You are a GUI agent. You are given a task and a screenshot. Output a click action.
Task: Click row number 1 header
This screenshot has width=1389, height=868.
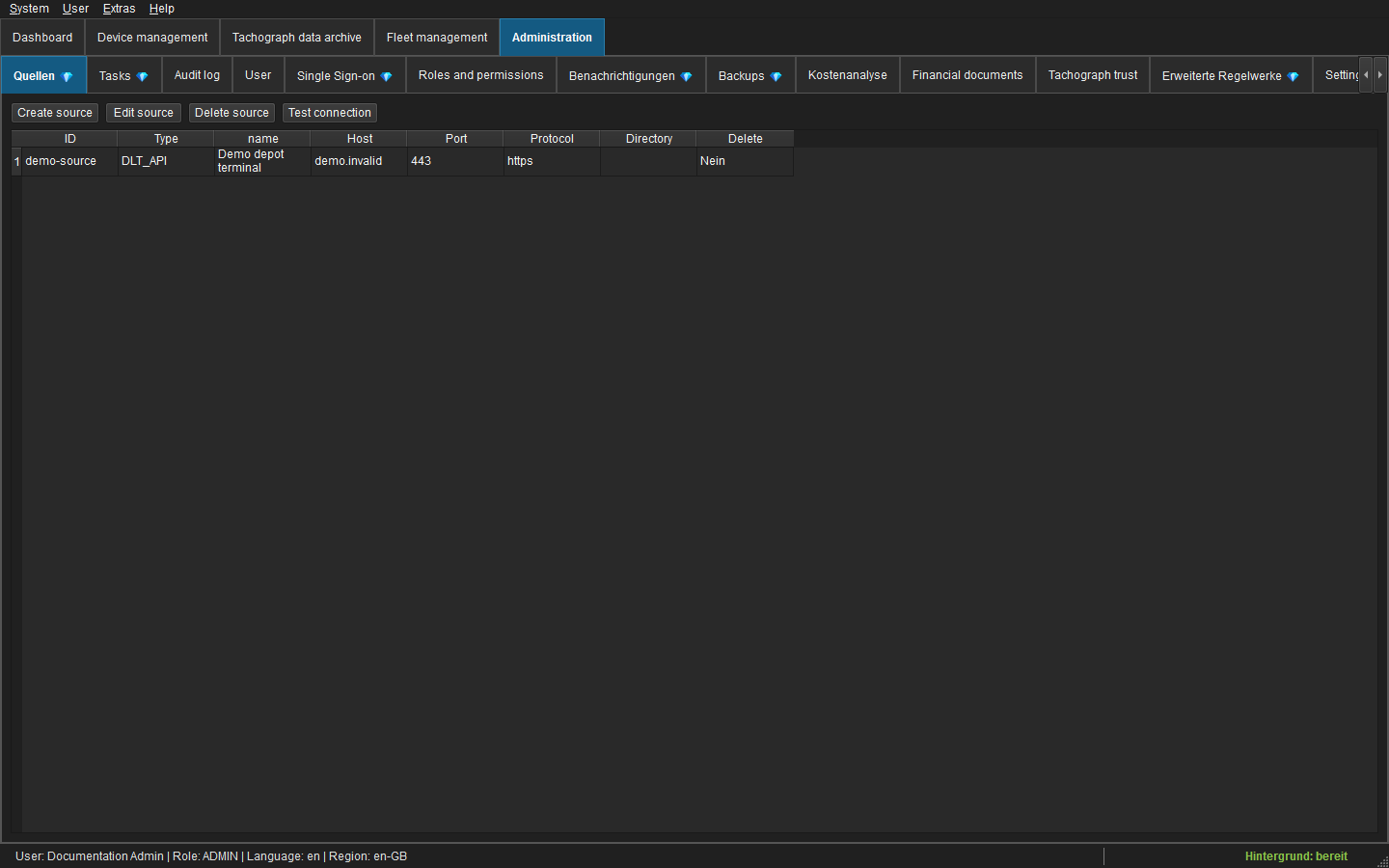[16, 161]
